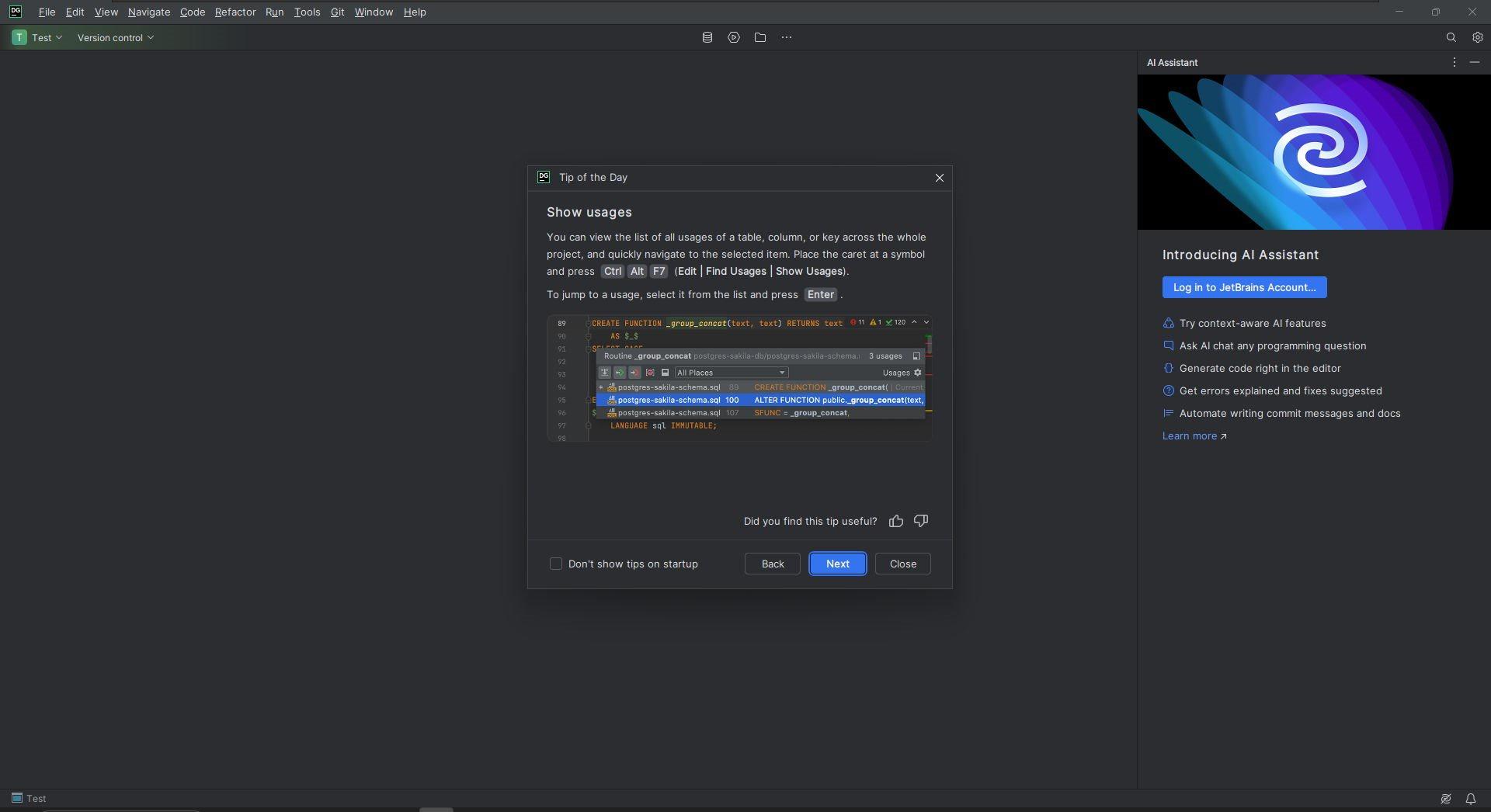This screenshot has height=812, width=1491.
Task: Open notifications bell in status bar
Action: pos(1470,799)
